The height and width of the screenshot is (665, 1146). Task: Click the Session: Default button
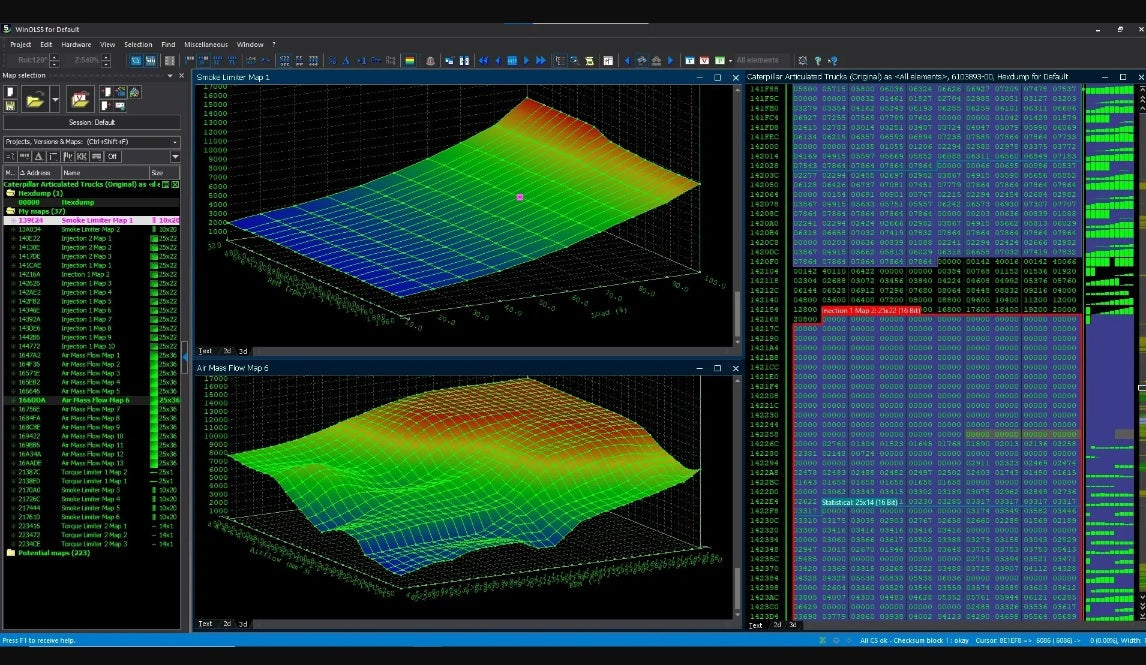[x=91, y=122]
